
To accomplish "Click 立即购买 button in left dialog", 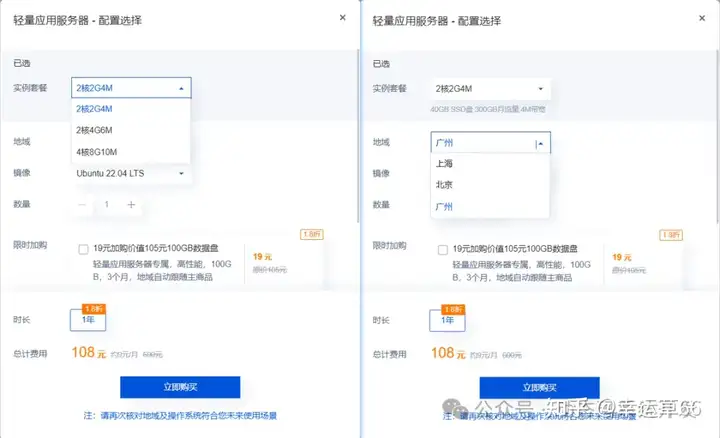I will [x=180, y=387].
